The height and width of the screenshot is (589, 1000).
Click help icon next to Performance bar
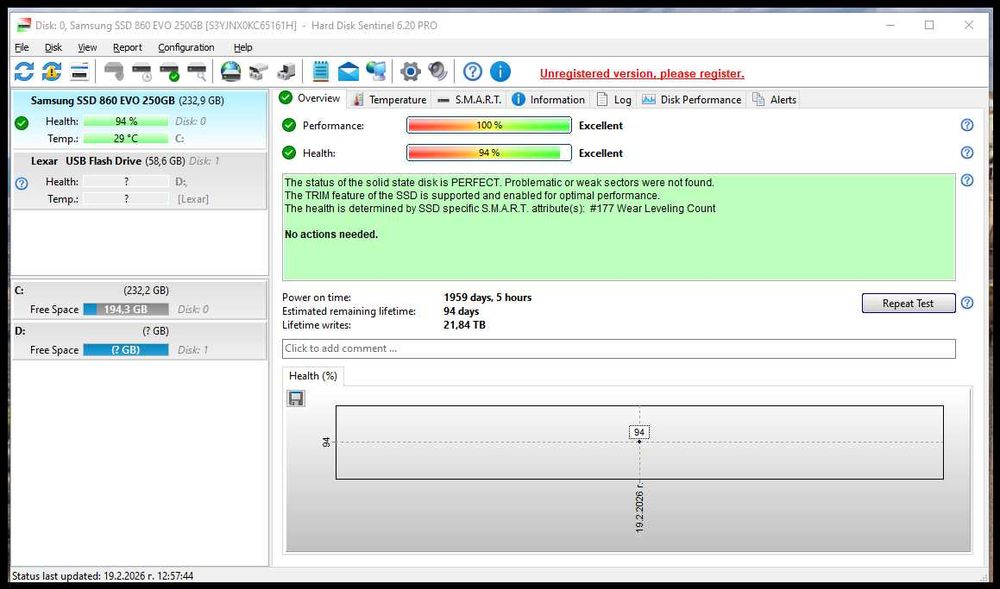(x=967, y=125)
